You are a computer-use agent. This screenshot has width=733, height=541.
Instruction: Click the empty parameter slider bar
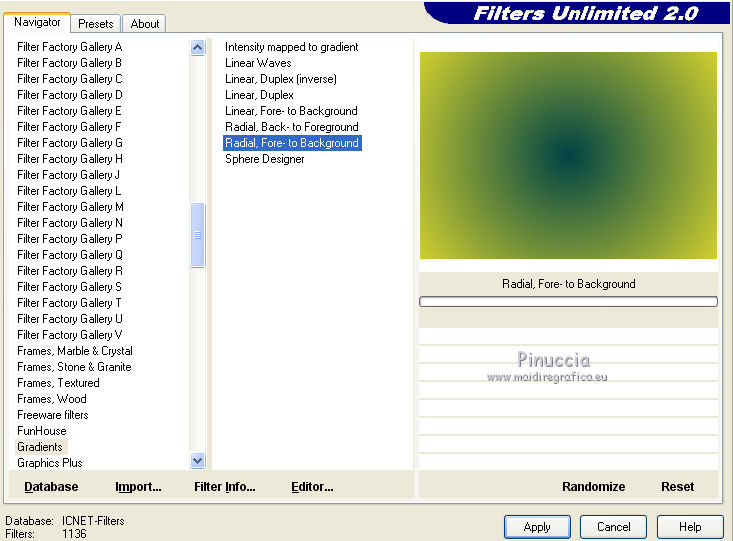(568, 302)
